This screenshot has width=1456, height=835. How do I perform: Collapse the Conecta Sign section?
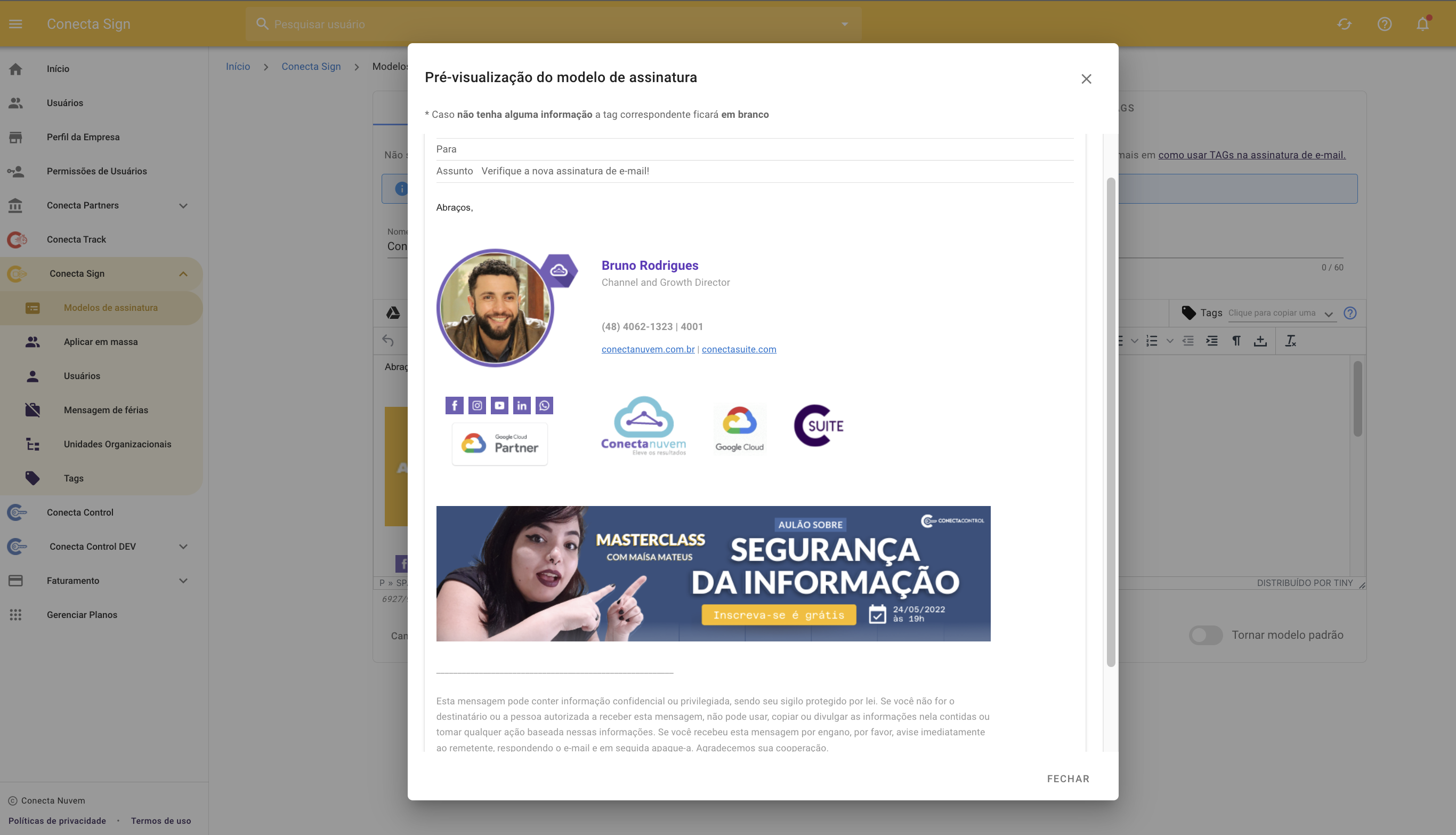(183, 274)
